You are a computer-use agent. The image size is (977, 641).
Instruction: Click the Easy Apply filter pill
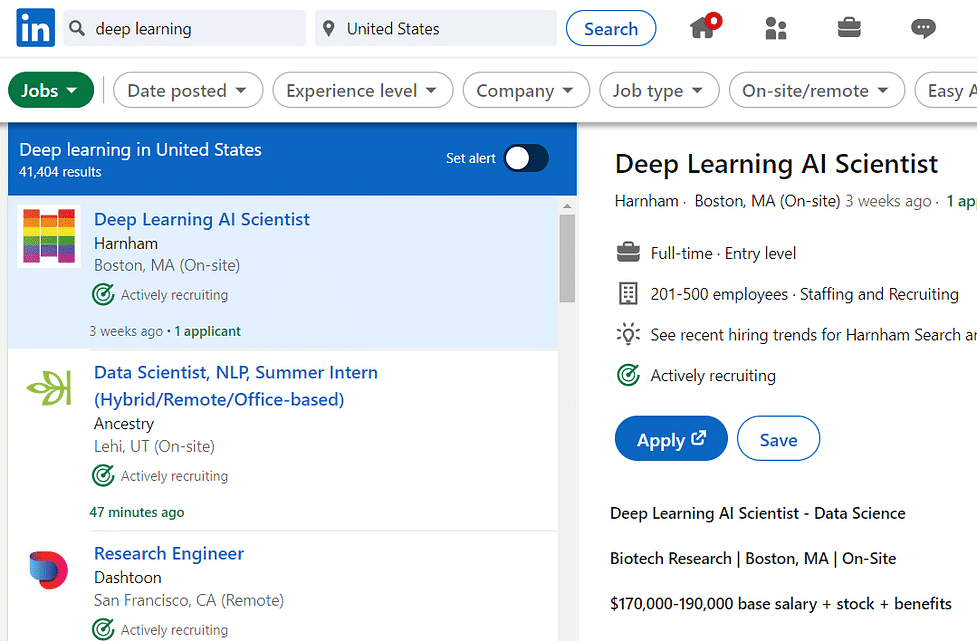(x=946, y=90)
